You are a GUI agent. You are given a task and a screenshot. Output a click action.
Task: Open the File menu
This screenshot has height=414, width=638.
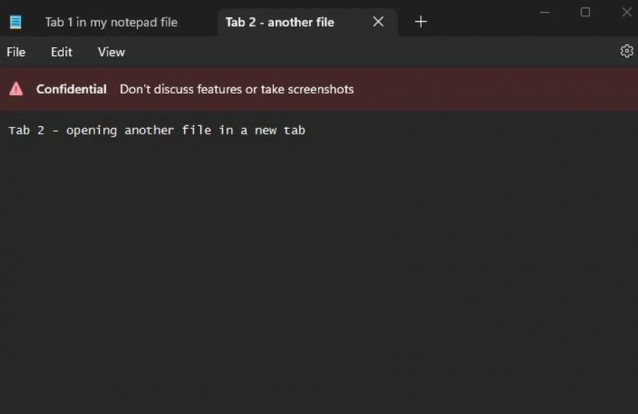[x=16, y=52]
